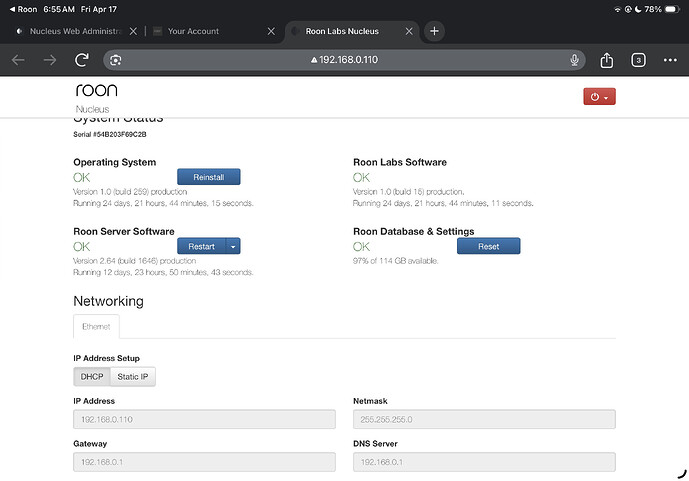The image size is (689, 481).
Task: Click the roon logo
Action: (x=97, y=90)
